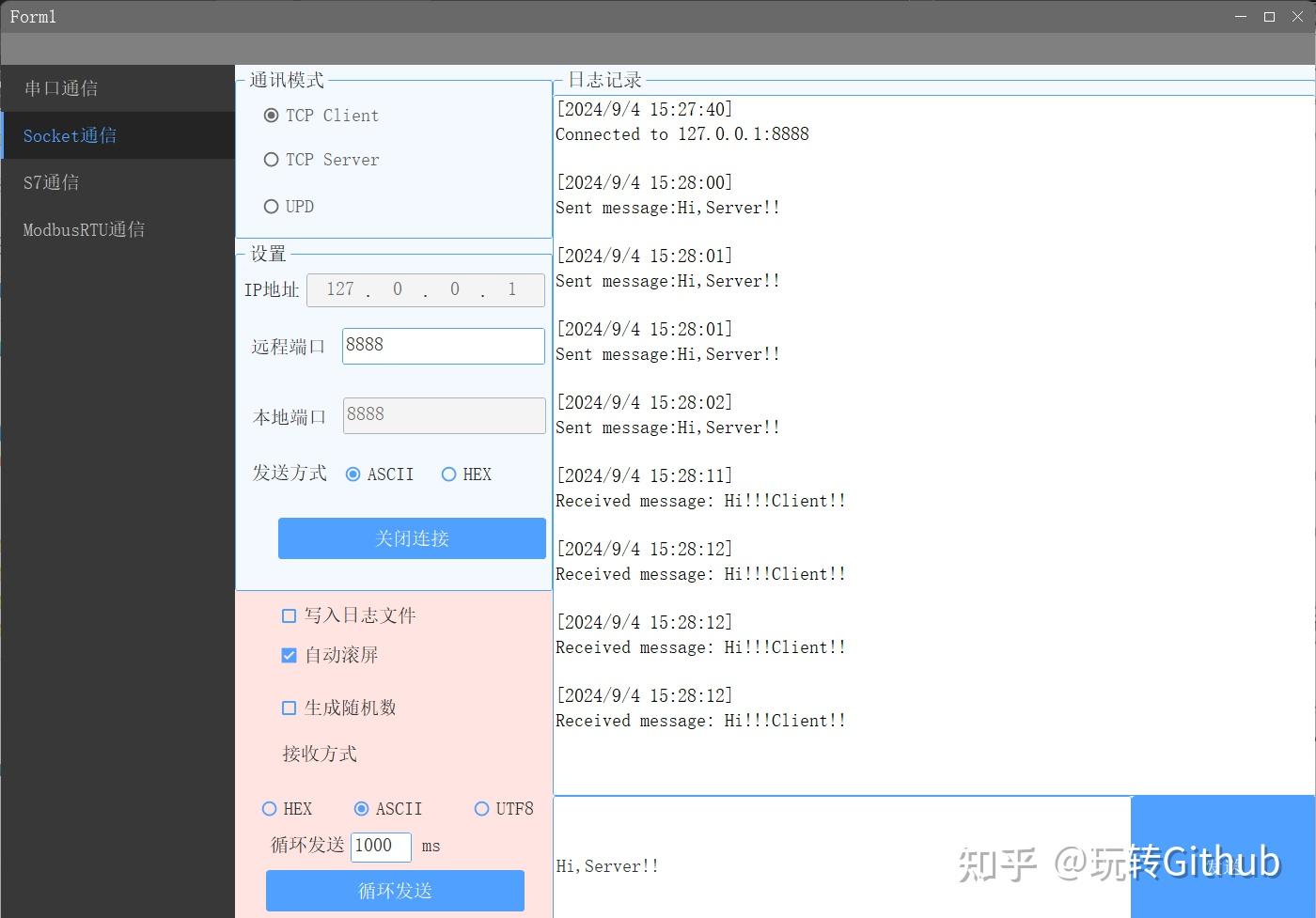Image resolution: width=1316 pixels, height=918 pixels.
Task: Set 发送方式 to ASCII
Action: (380, 475)
